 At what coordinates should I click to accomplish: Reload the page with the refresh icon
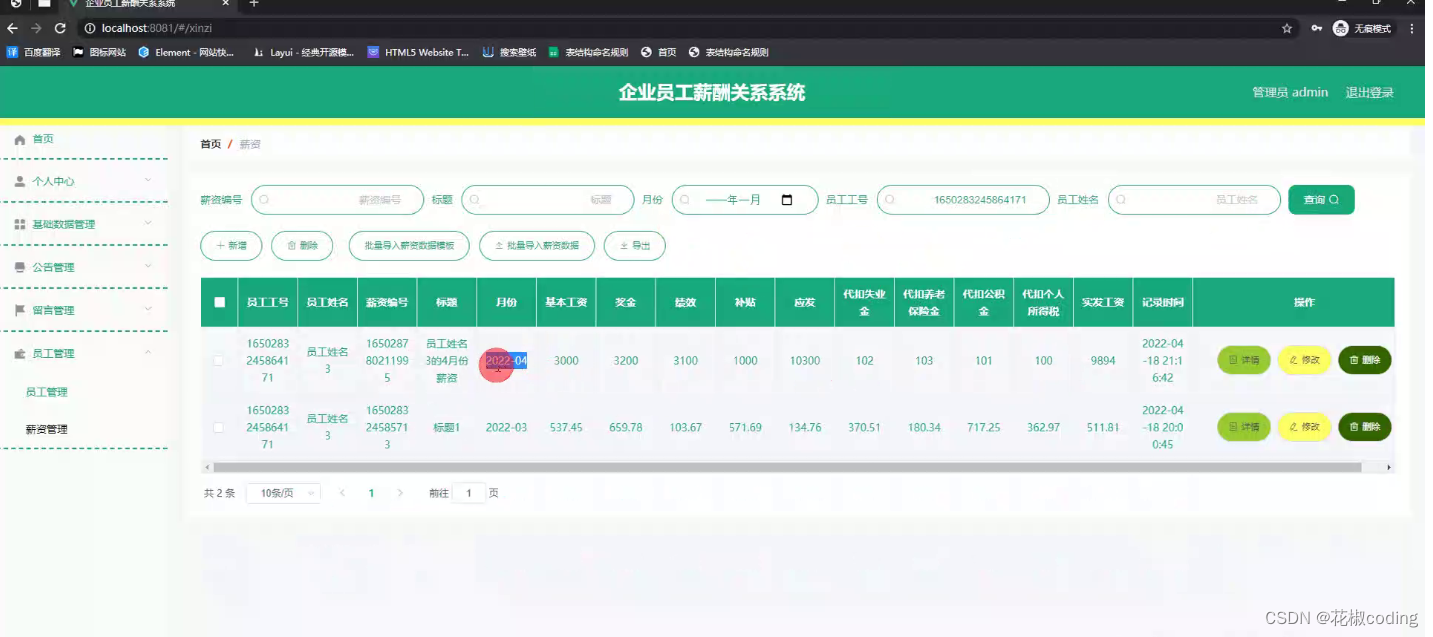[60, 28]
